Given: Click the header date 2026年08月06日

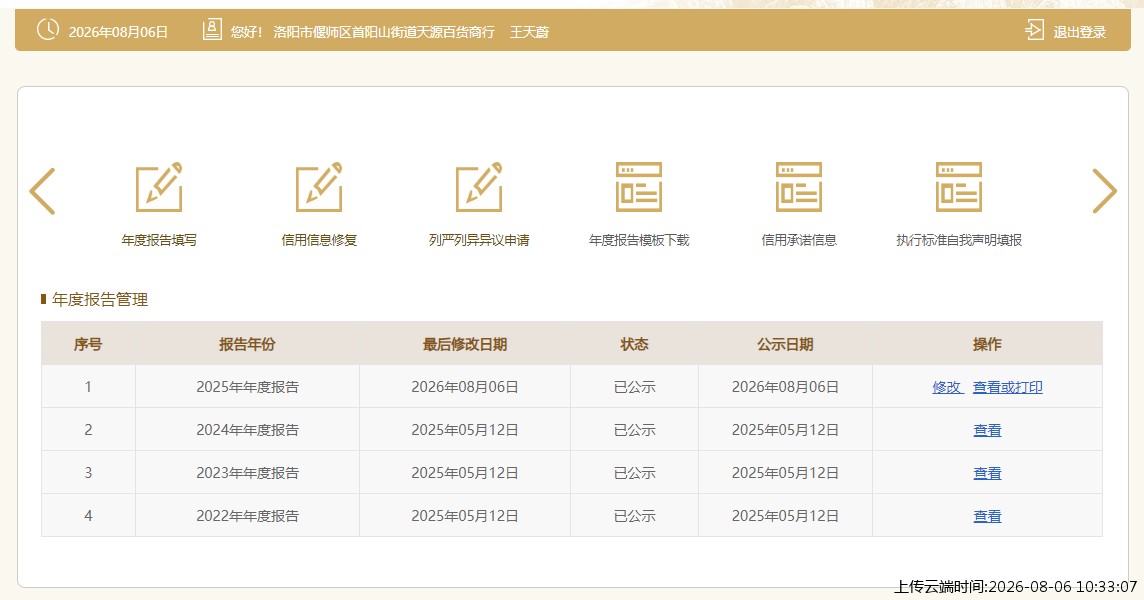Looking at the screenshot, I should tap(118, 32).
